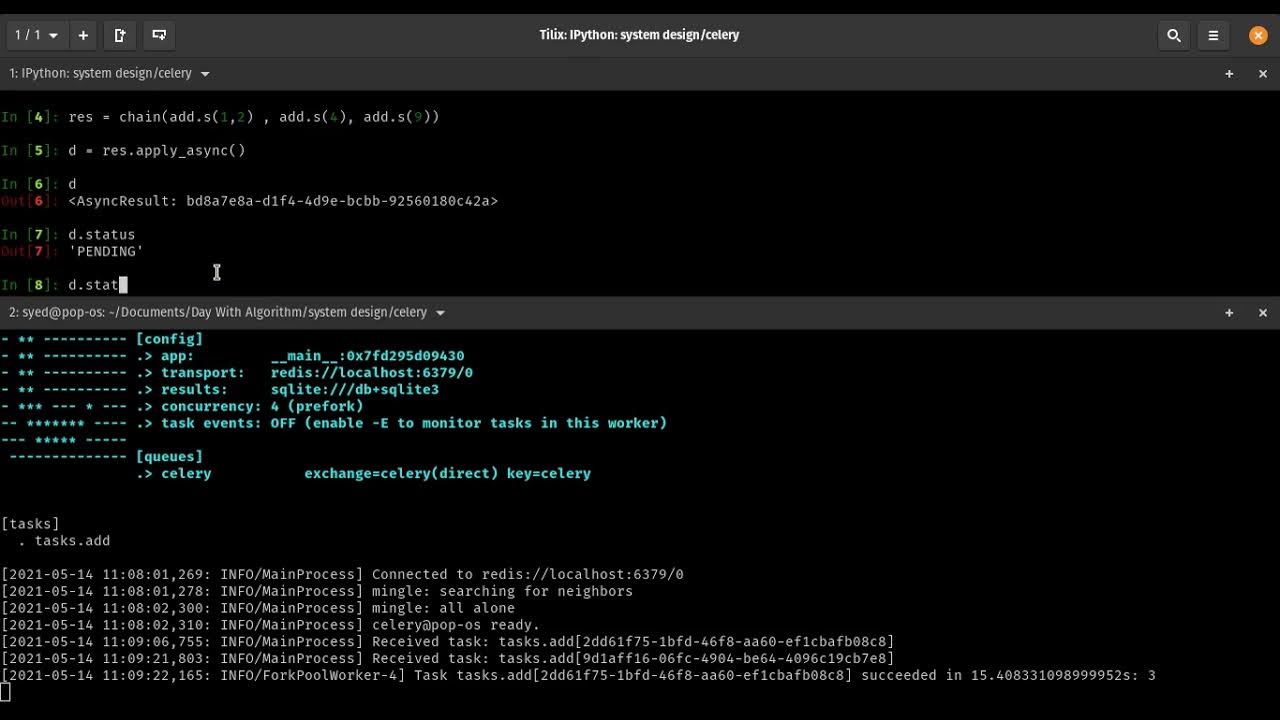Add terminal down icon in header
The image size is (1280, 720).
click(x=159, y=35)
